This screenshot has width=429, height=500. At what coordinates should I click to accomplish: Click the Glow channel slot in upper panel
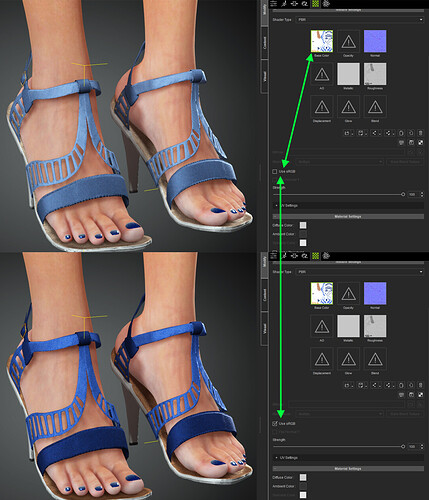348,107
